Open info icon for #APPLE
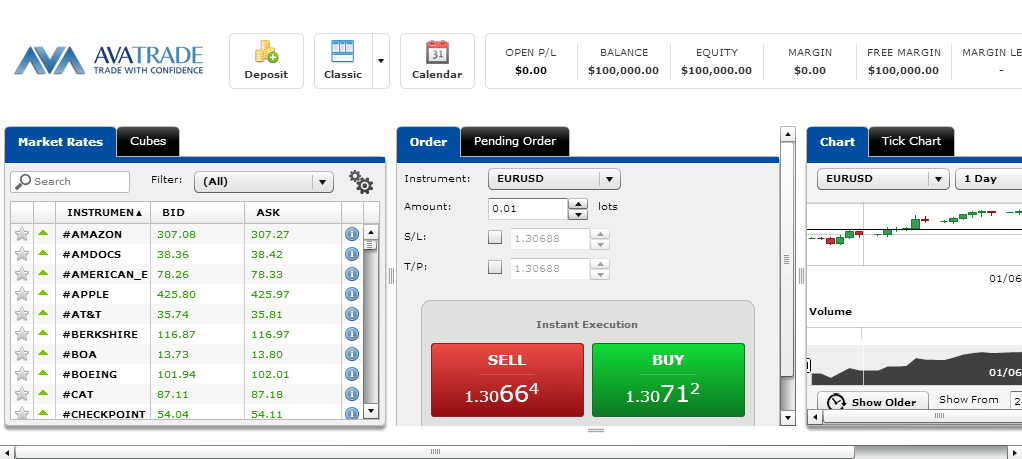1022x459 pixels. (x=352, y=294)
